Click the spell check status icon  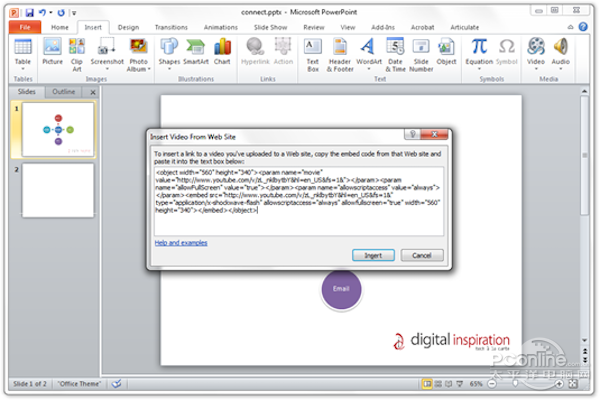(x=116, y=384)
